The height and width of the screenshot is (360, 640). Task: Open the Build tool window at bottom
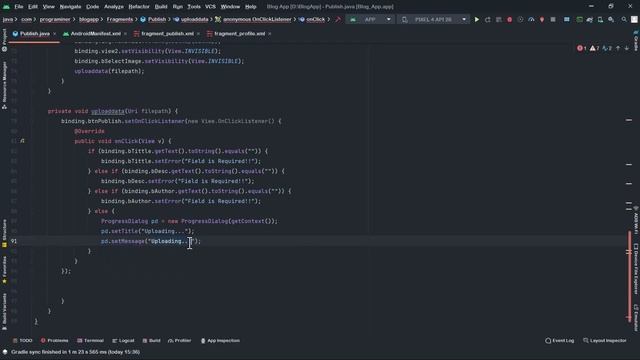point(151,340)
